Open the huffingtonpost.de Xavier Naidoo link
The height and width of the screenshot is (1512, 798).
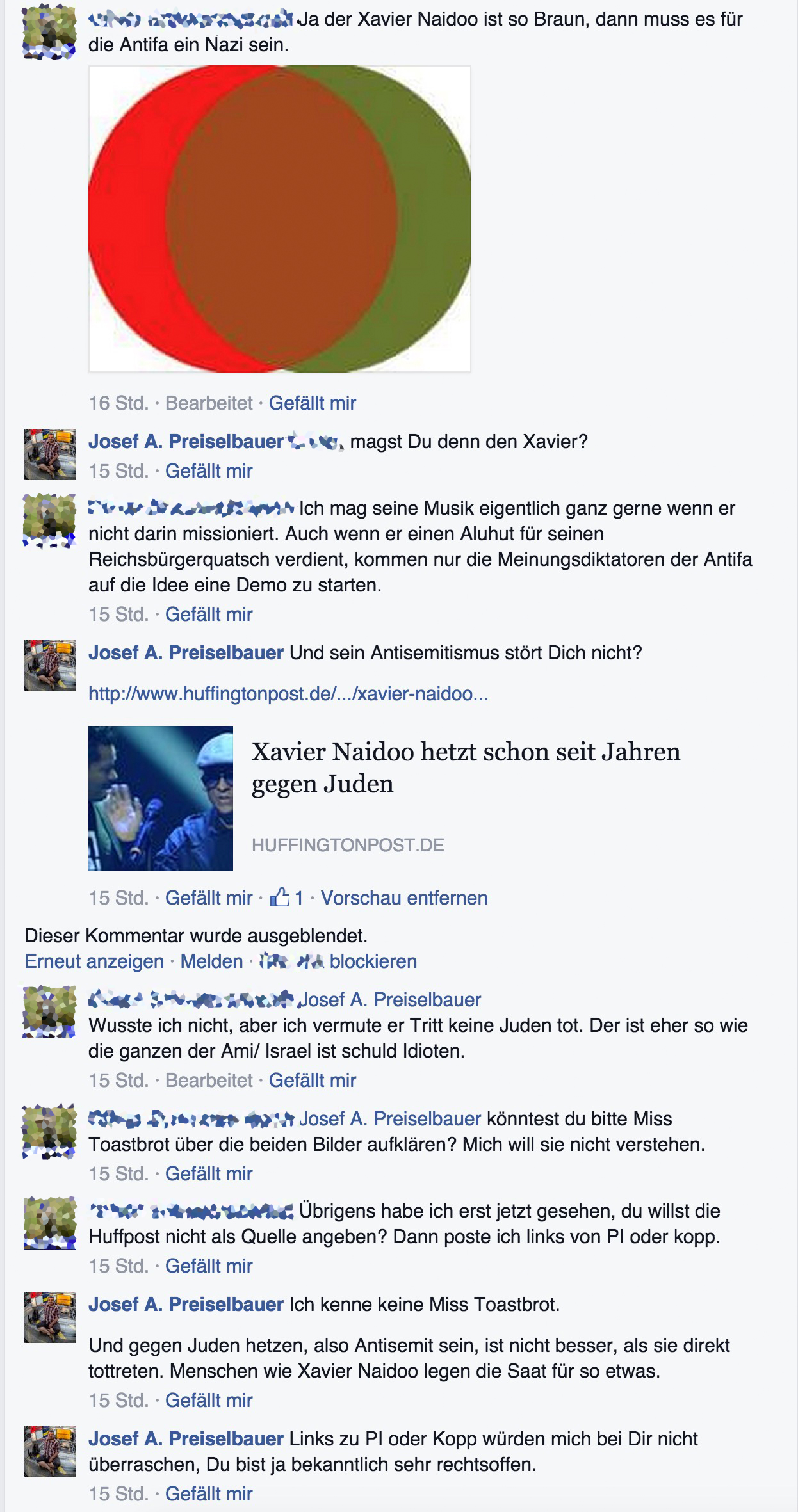tap(288, 693)
